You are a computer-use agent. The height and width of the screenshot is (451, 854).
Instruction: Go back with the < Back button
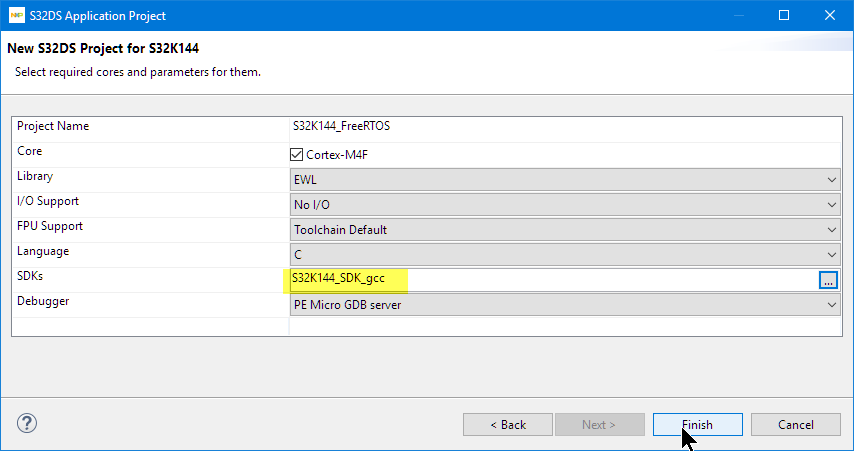tap(508, 425)
